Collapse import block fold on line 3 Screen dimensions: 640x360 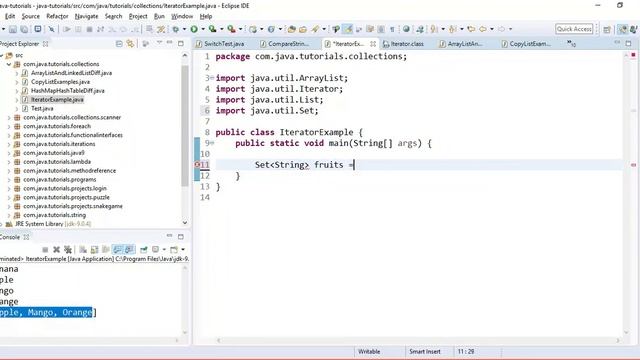[x=212, y=78]
